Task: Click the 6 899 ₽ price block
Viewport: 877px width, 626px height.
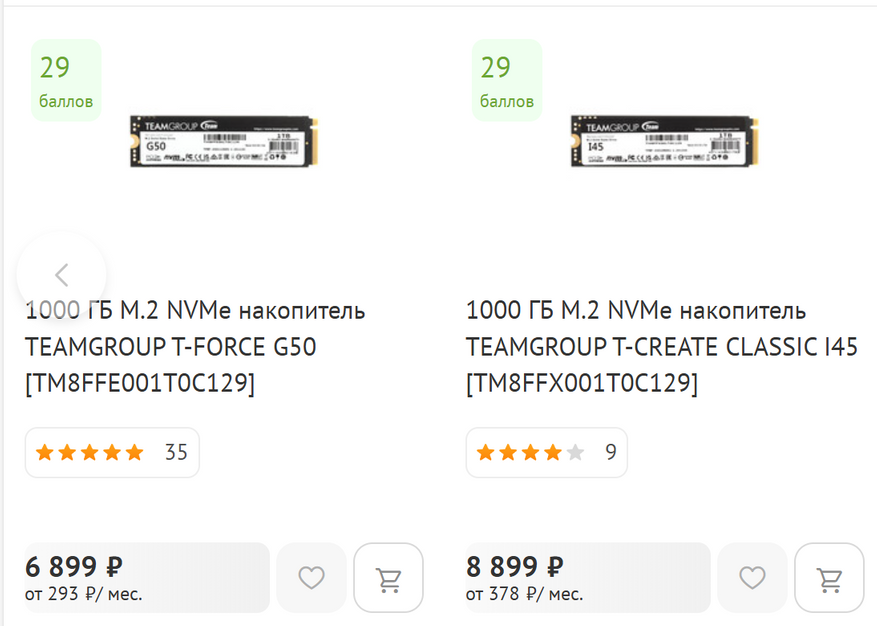Action: point(147,577)
